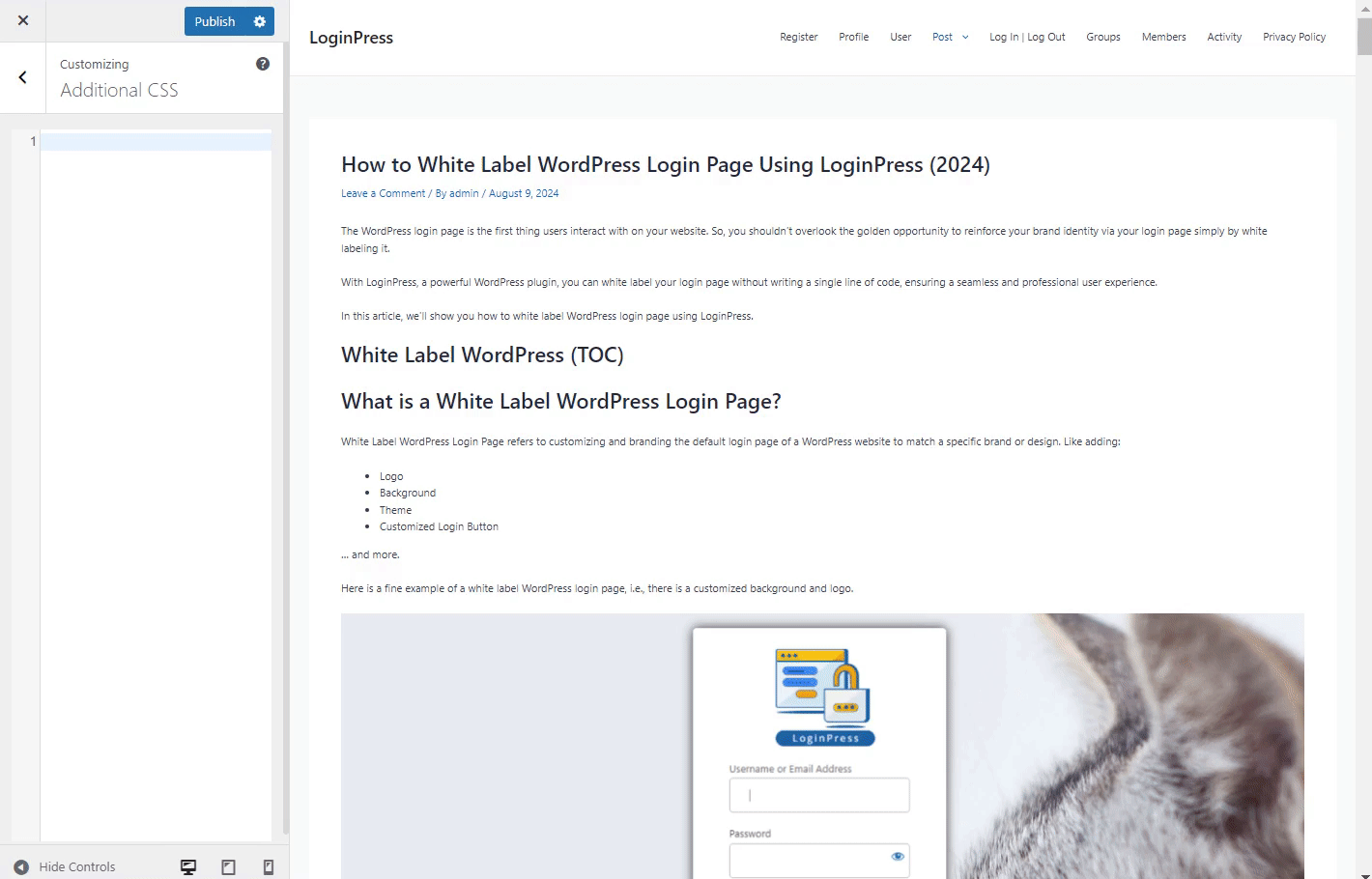Screen dimensions: 1372x879
Task: Click the Publish button
Action: pyautogui.click(x=214, y=21)
